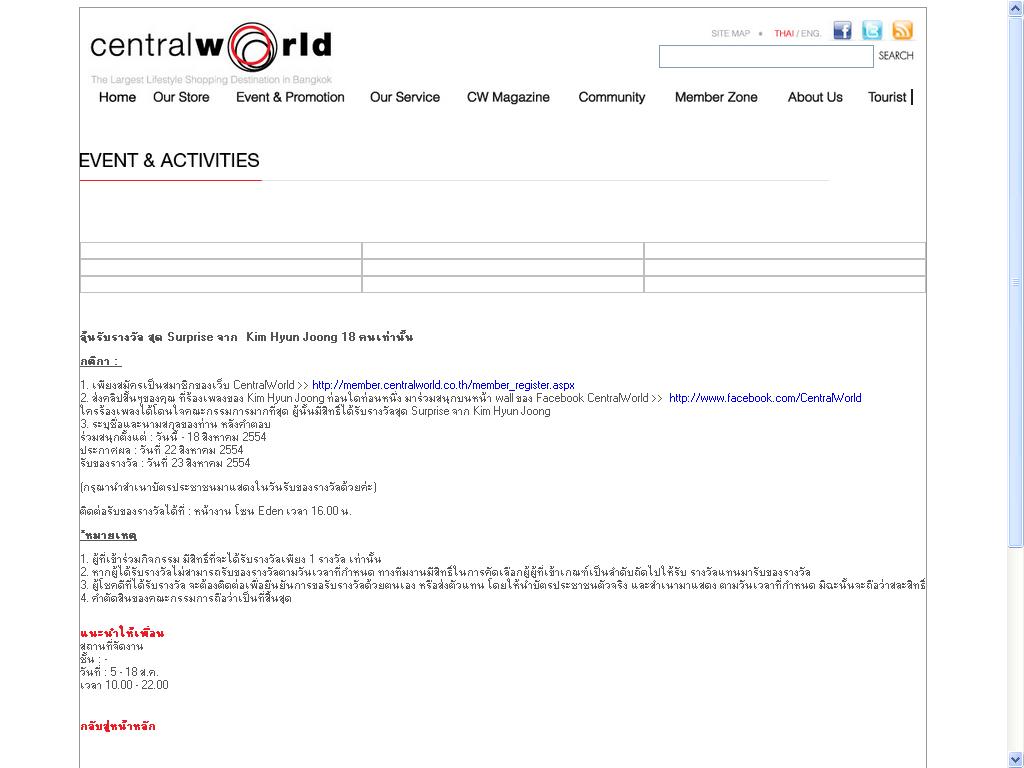
Task: Click the red แนะนำให้เพื่อน link
Action: [122, 633]
